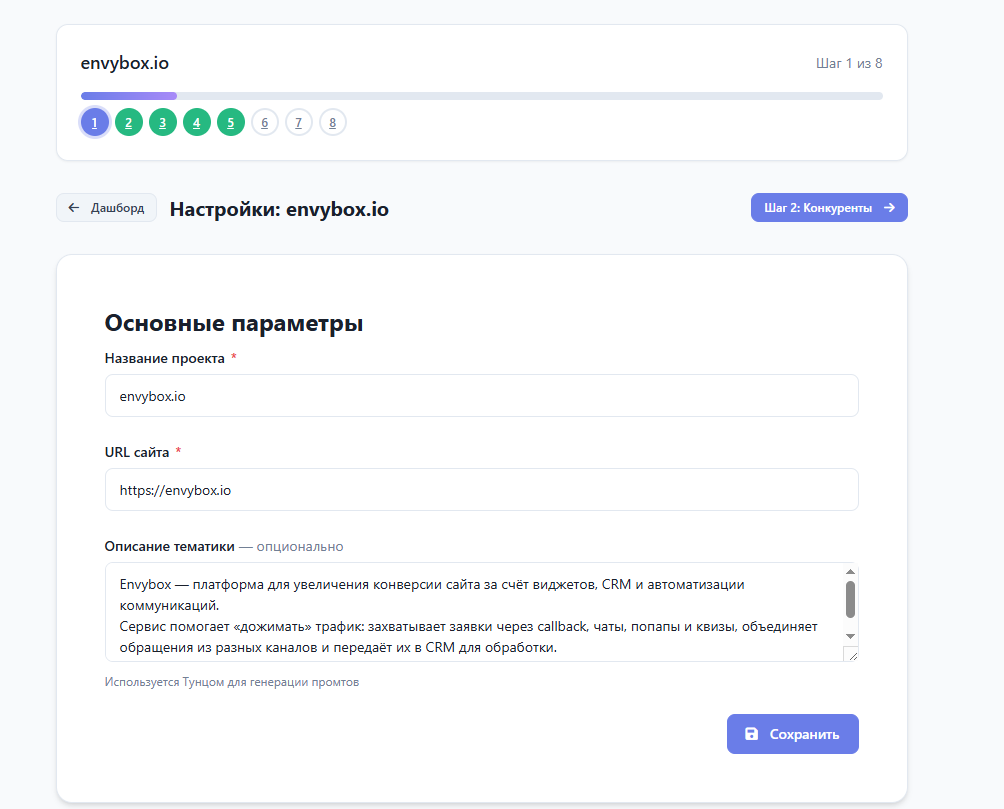This screenshot has width=1004, height=809.
Task: Open step 6 circle
Action: pos(264,123)
